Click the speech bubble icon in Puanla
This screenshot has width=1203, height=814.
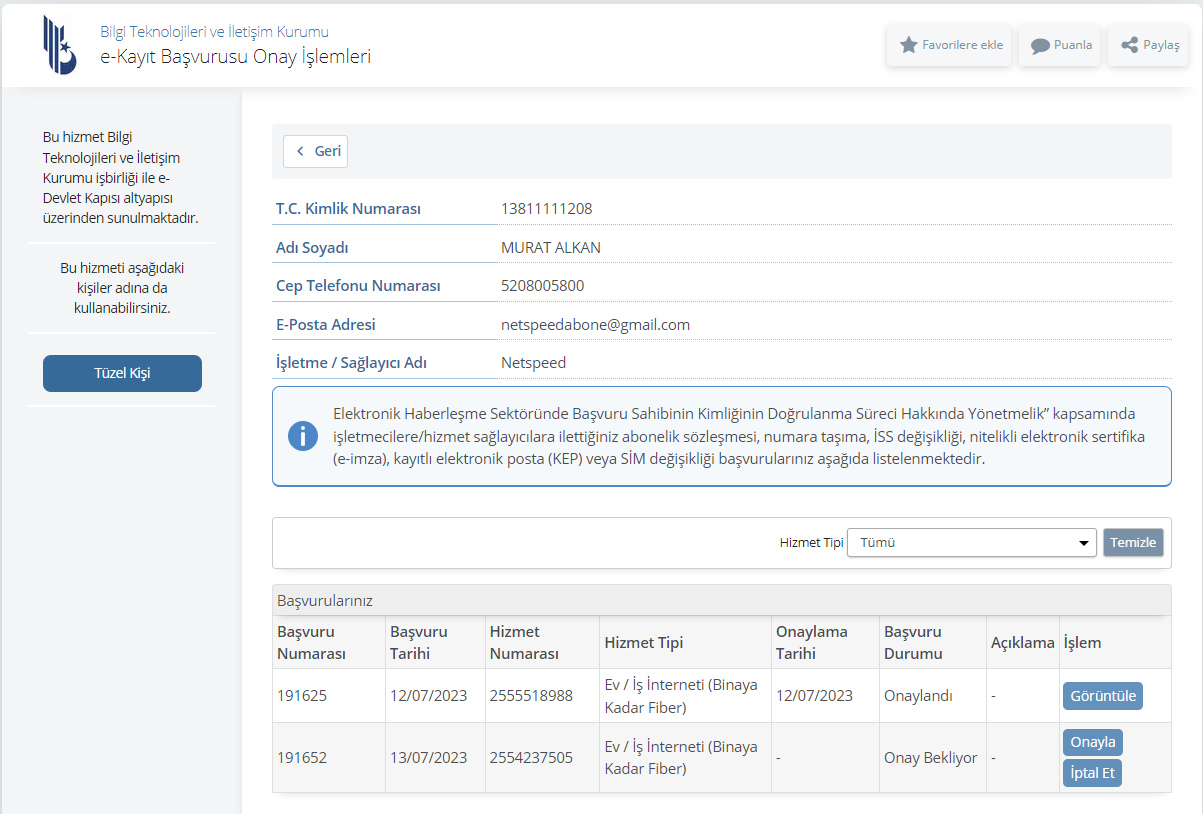coord(1040,46)
